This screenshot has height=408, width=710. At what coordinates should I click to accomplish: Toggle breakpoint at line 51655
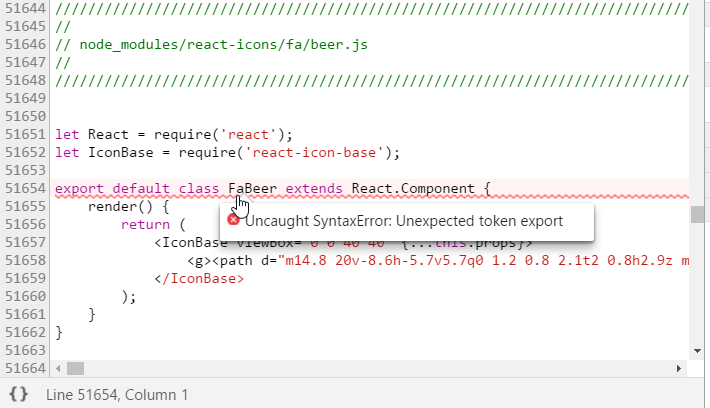[x=24, y=207]
